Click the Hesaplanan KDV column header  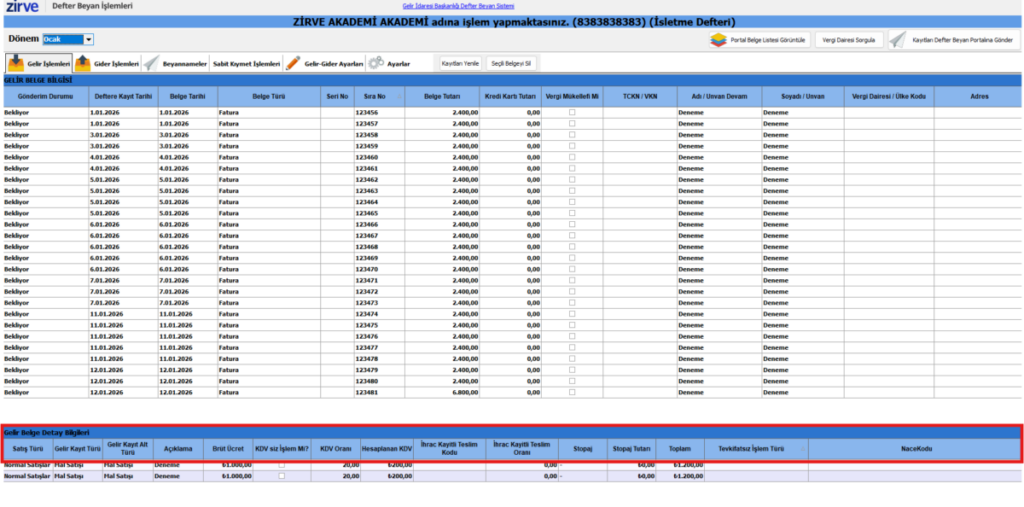point(387,449)
